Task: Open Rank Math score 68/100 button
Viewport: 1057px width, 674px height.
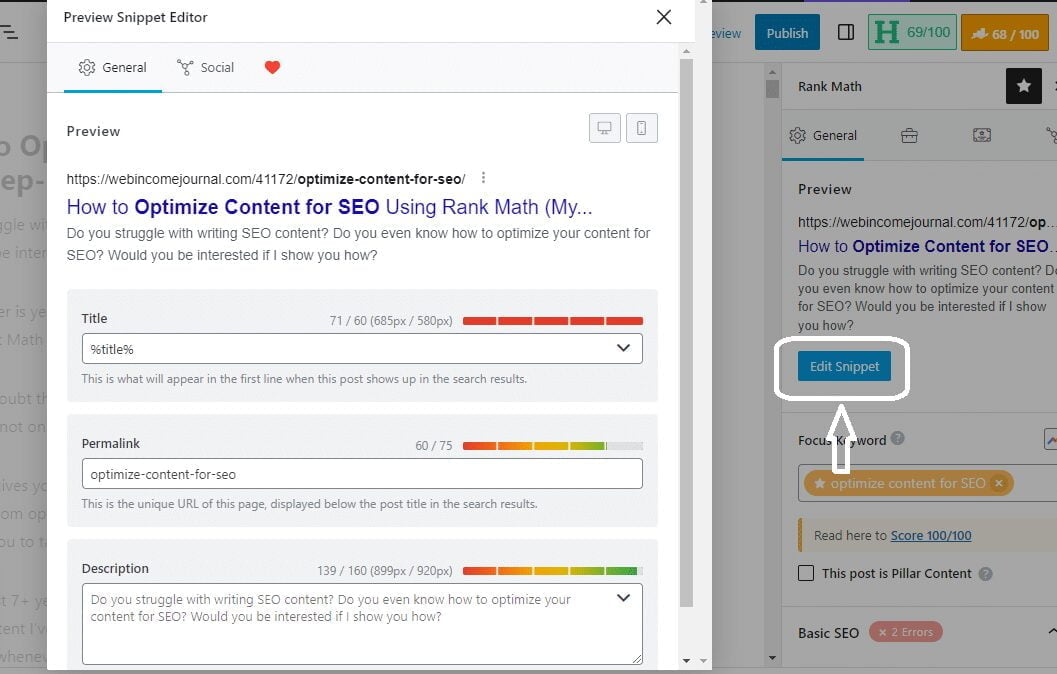Action: (1005, 32)
